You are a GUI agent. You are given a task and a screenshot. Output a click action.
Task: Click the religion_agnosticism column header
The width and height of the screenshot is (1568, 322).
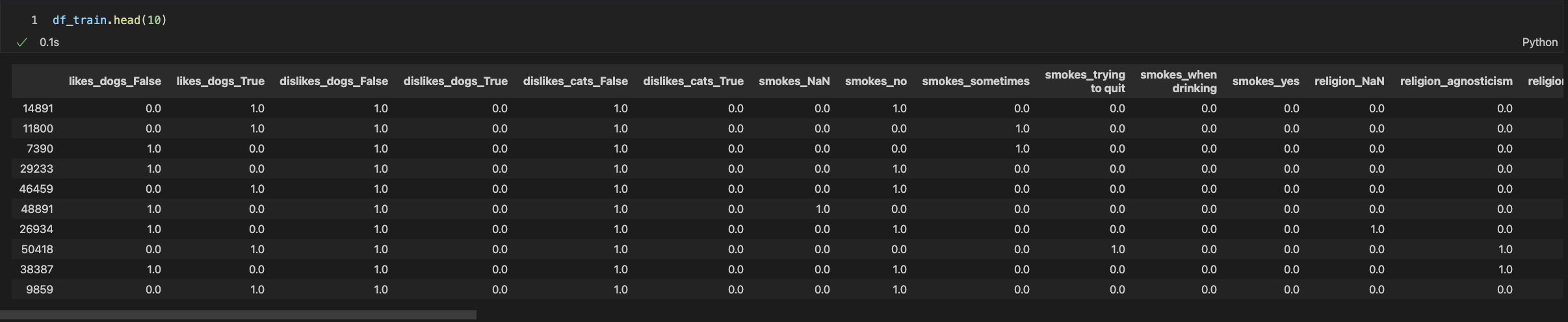tap(1456, 81)
